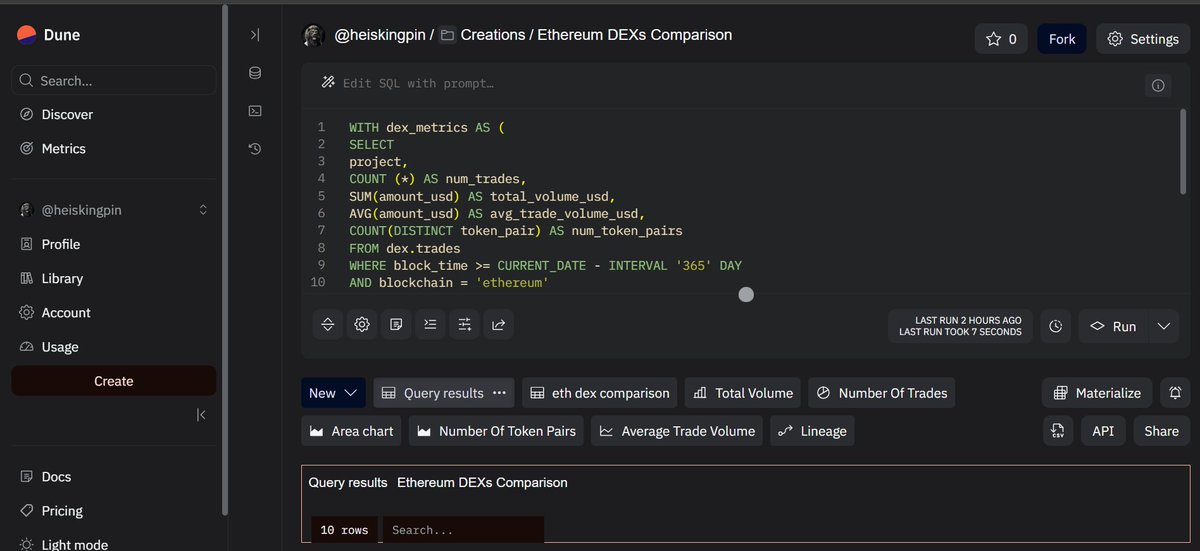
Task: Click the info icon in SQL prompt bar
Action: 1158,85
